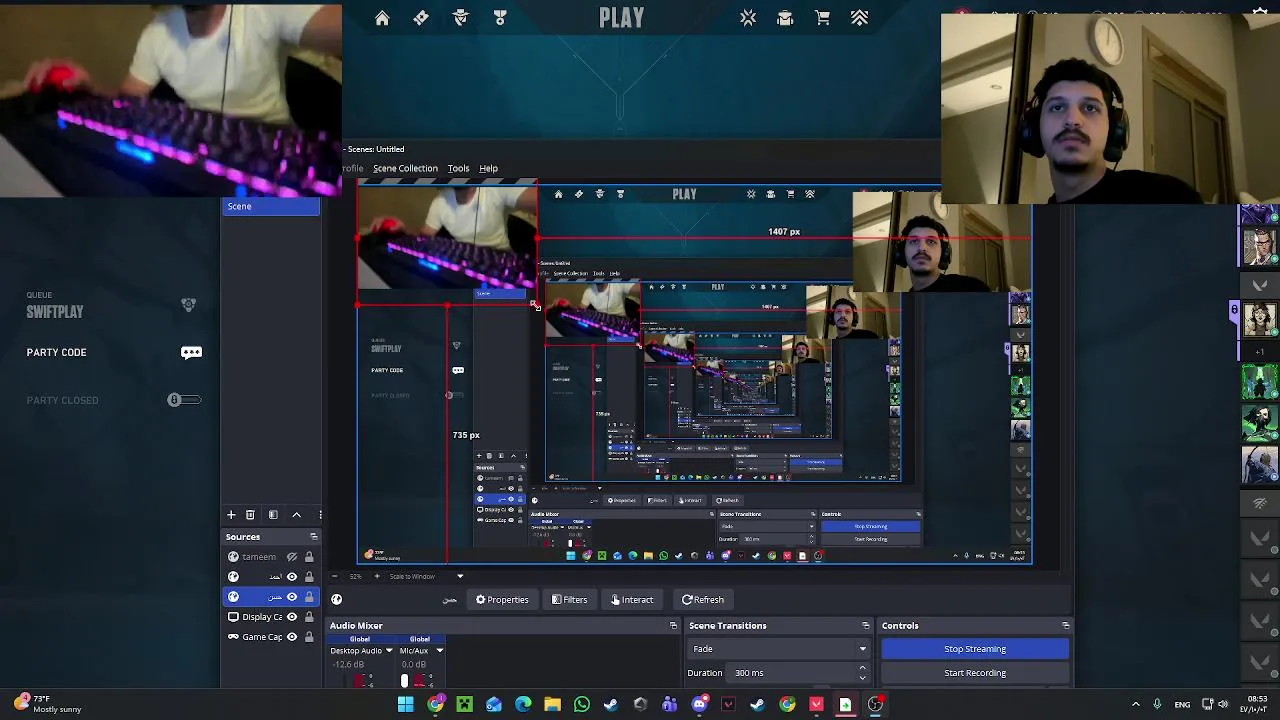This screenshot has height=720, width=1280.
Task: Open the Scale to Window dropdown
Action: point(426,576)
